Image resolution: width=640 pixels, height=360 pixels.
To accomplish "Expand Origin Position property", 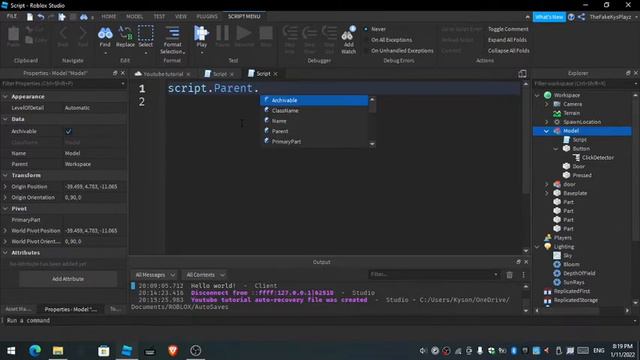I will point(5,187).
